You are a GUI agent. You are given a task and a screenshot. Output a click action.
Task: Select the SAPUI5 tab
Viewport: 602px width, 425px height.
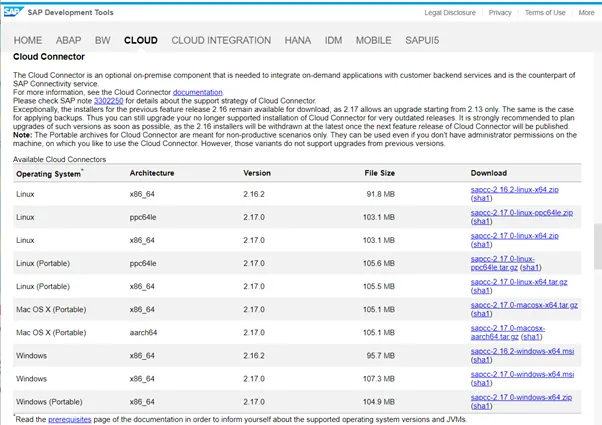coord(422,40)
